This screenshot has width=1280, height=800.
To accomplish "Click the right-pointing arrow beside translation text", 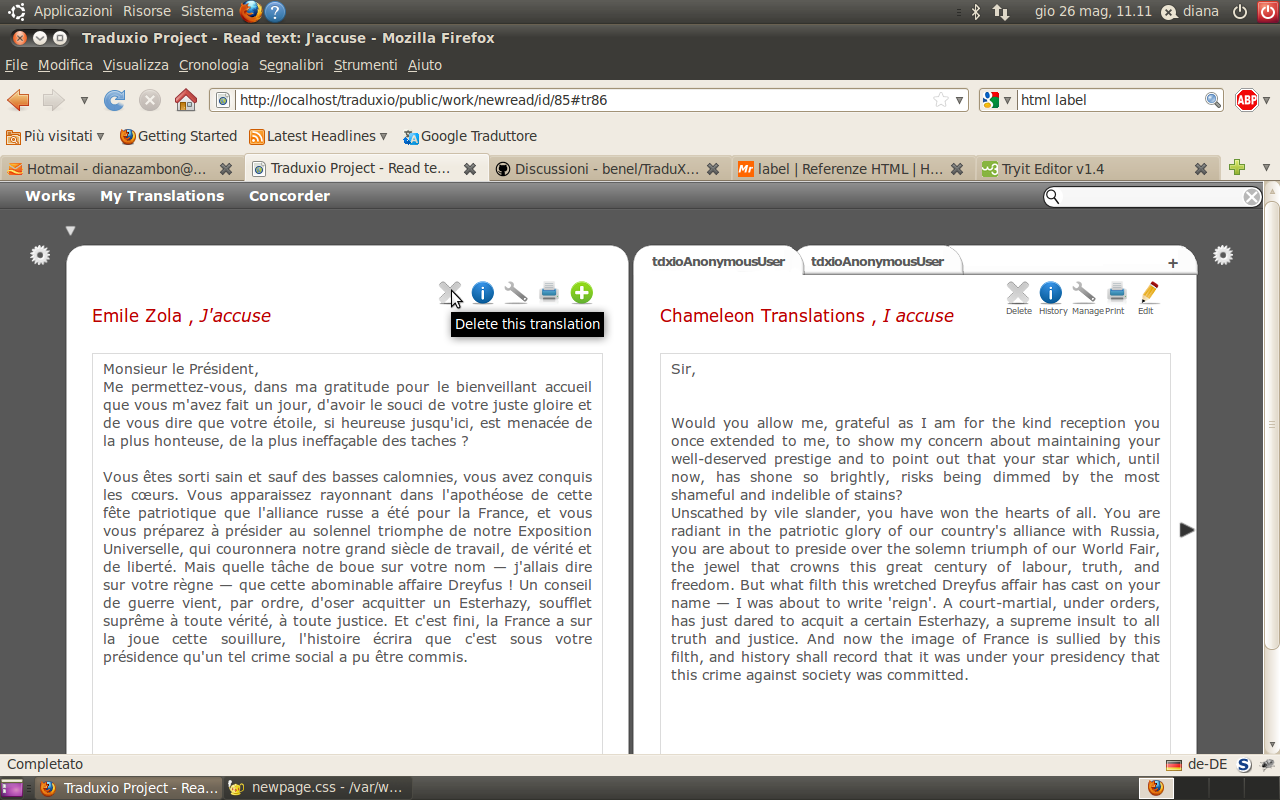I will tap(1187, 529).
